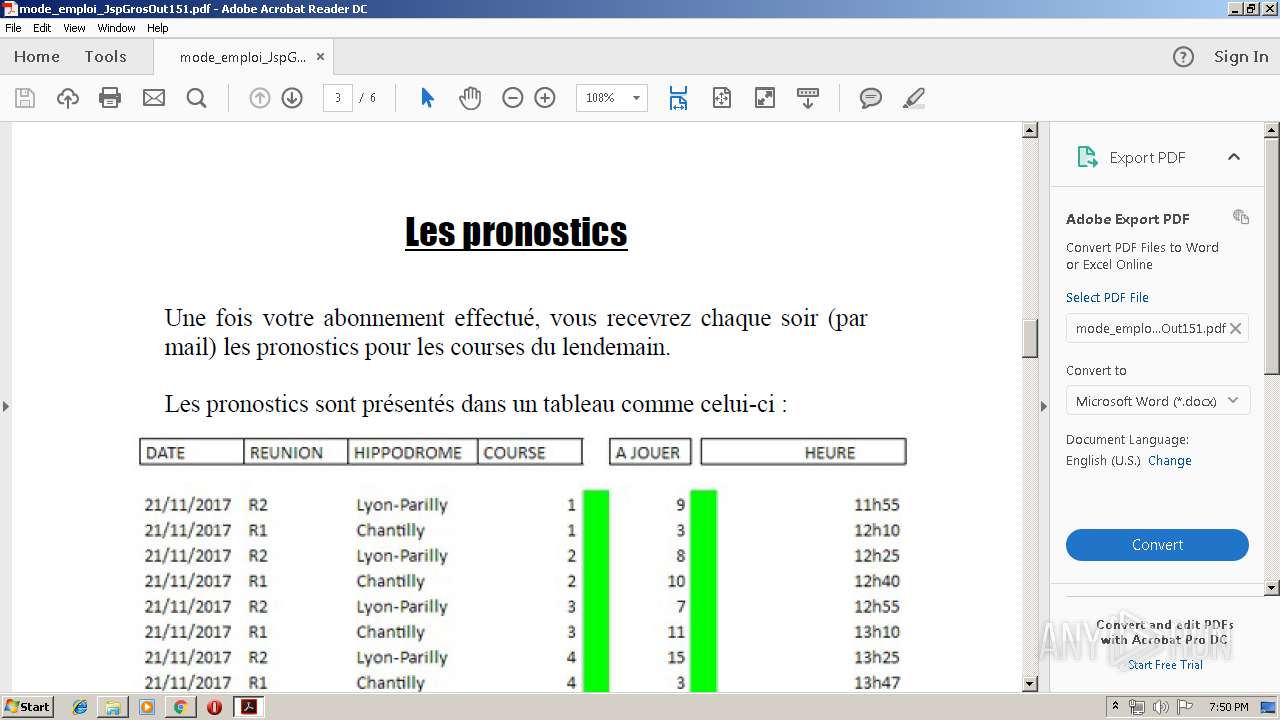Close the mode_emploi_JspG... document tab
This screenshot has width=1280, height=720.
[x=320, y=57]
